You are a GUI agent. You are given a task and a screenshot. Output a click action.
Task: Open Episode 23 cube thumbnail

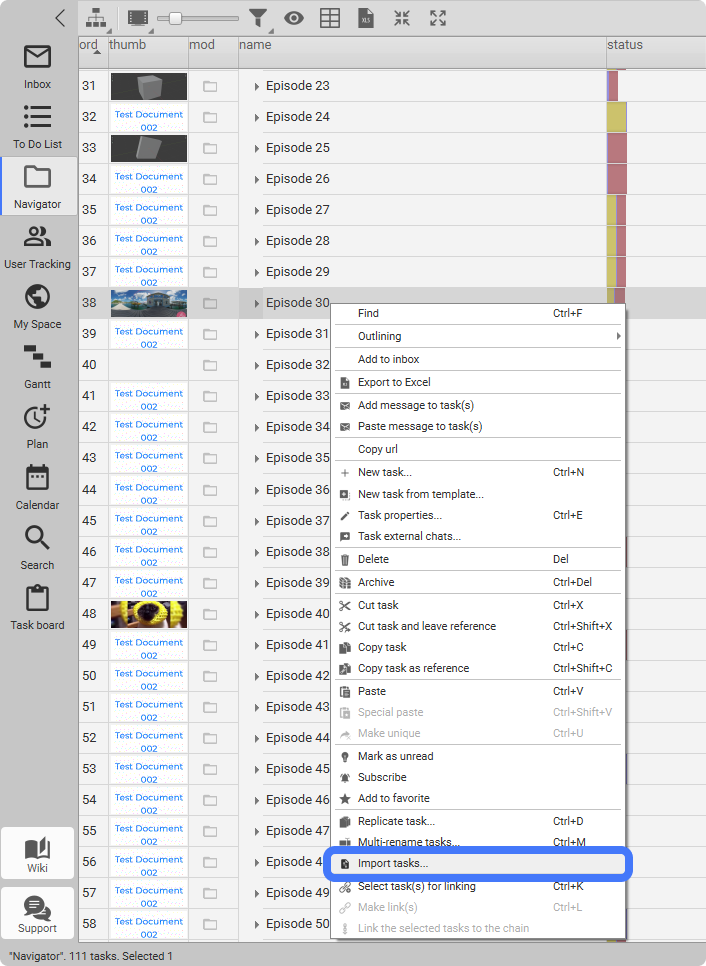[148, 86]
